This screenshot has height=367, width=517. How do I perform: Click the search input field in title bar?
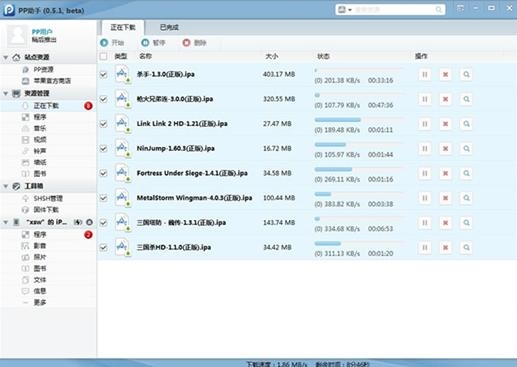[x=394, y=10]
